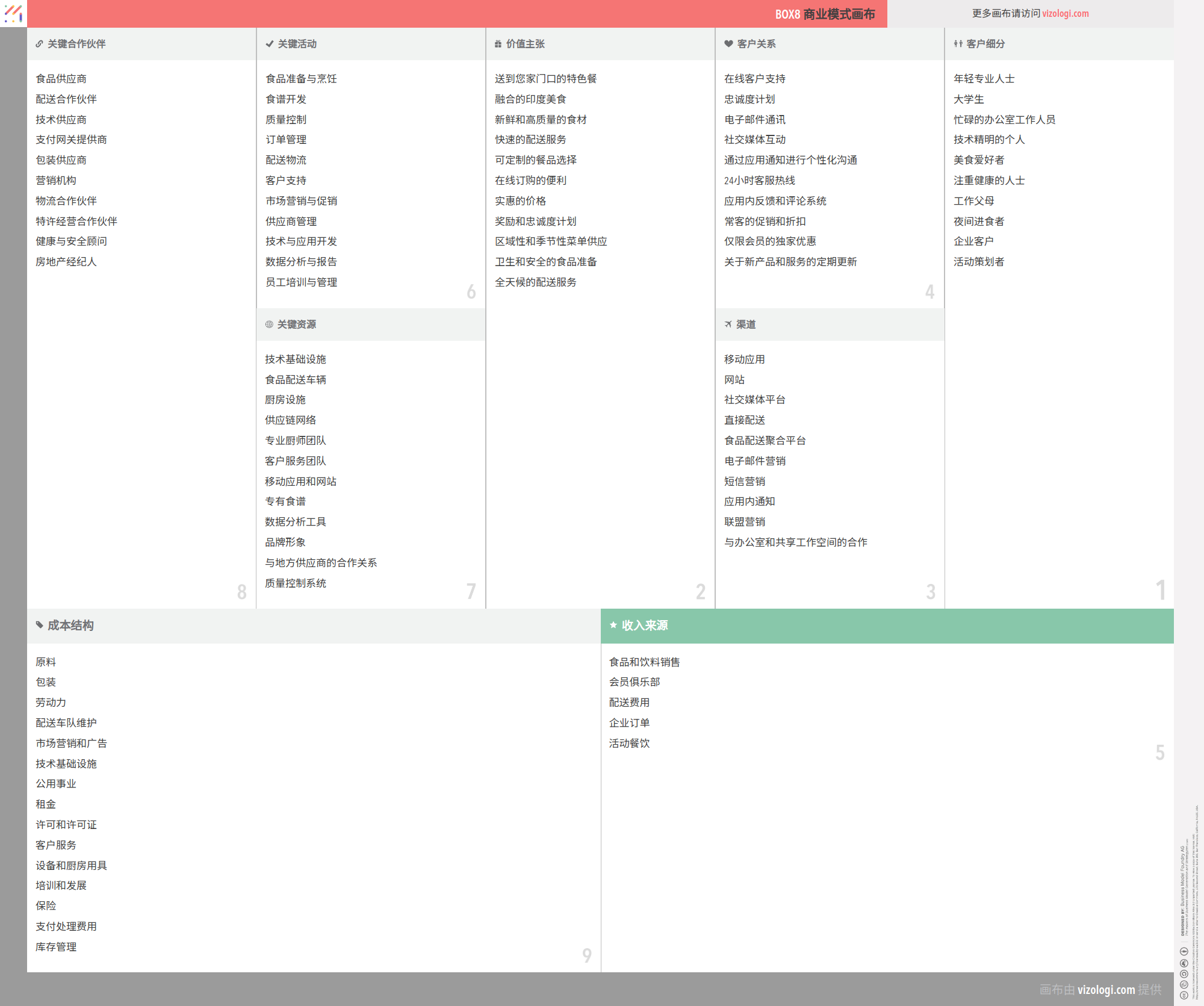Click the gift icon beside 价值主张
The height and width of the screenshot is (1006, 1204).
498,44
